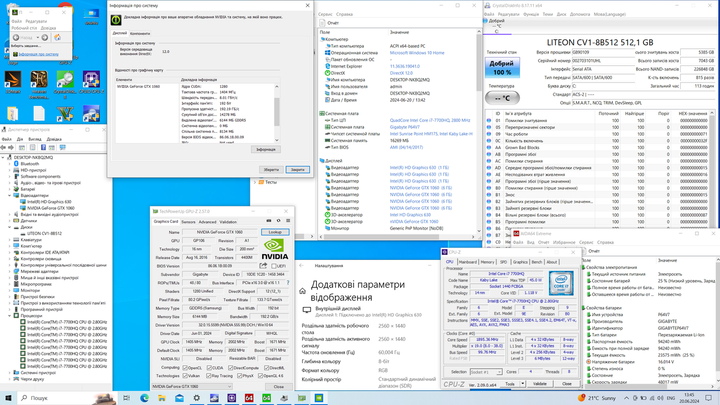
Task: Click the taskbar Settings gear icon
Action: click(197, 398)
